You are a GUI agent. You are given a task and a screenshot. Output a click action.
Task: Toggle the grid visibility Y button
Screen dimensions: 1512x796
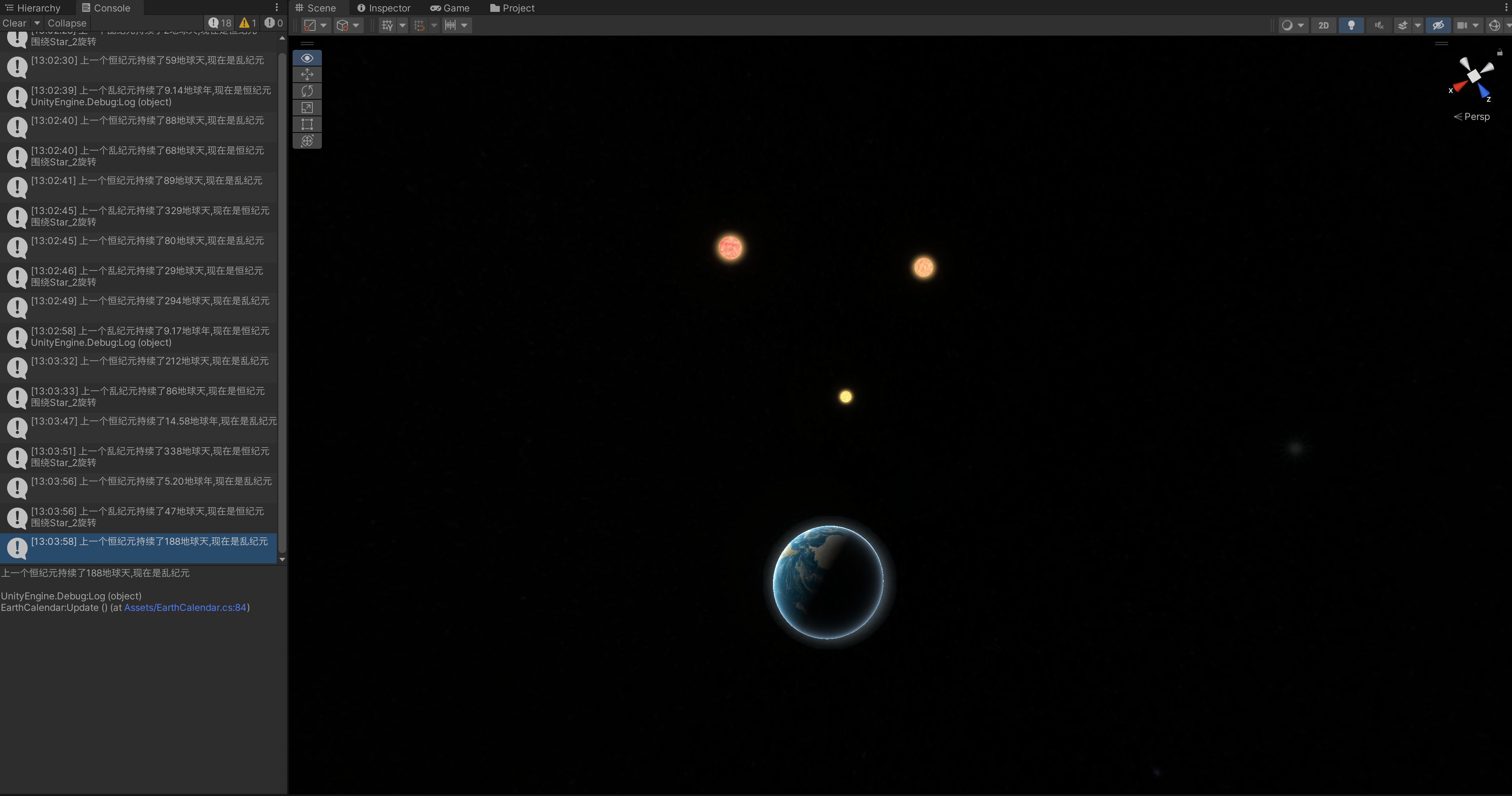coord(387,25)
